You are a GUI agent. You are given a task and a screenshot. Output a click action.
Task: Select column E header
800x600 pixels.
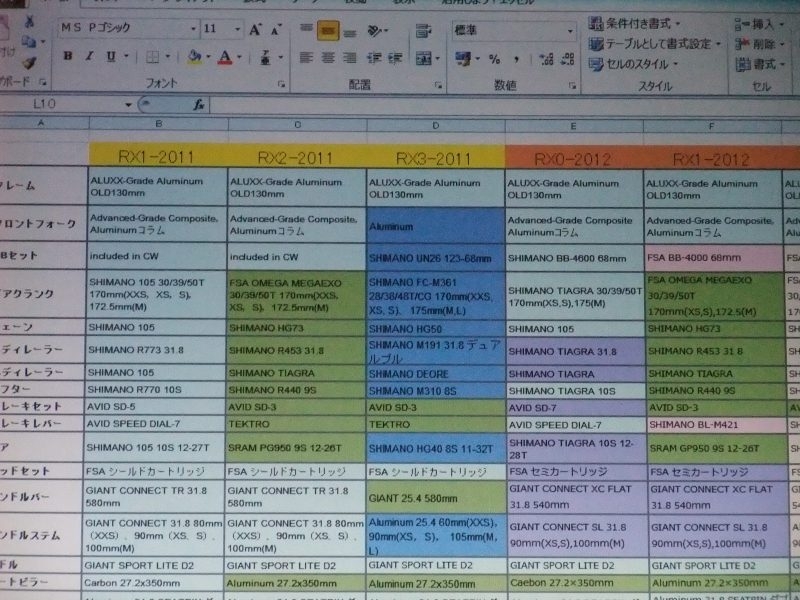click(x=574, y=126)
